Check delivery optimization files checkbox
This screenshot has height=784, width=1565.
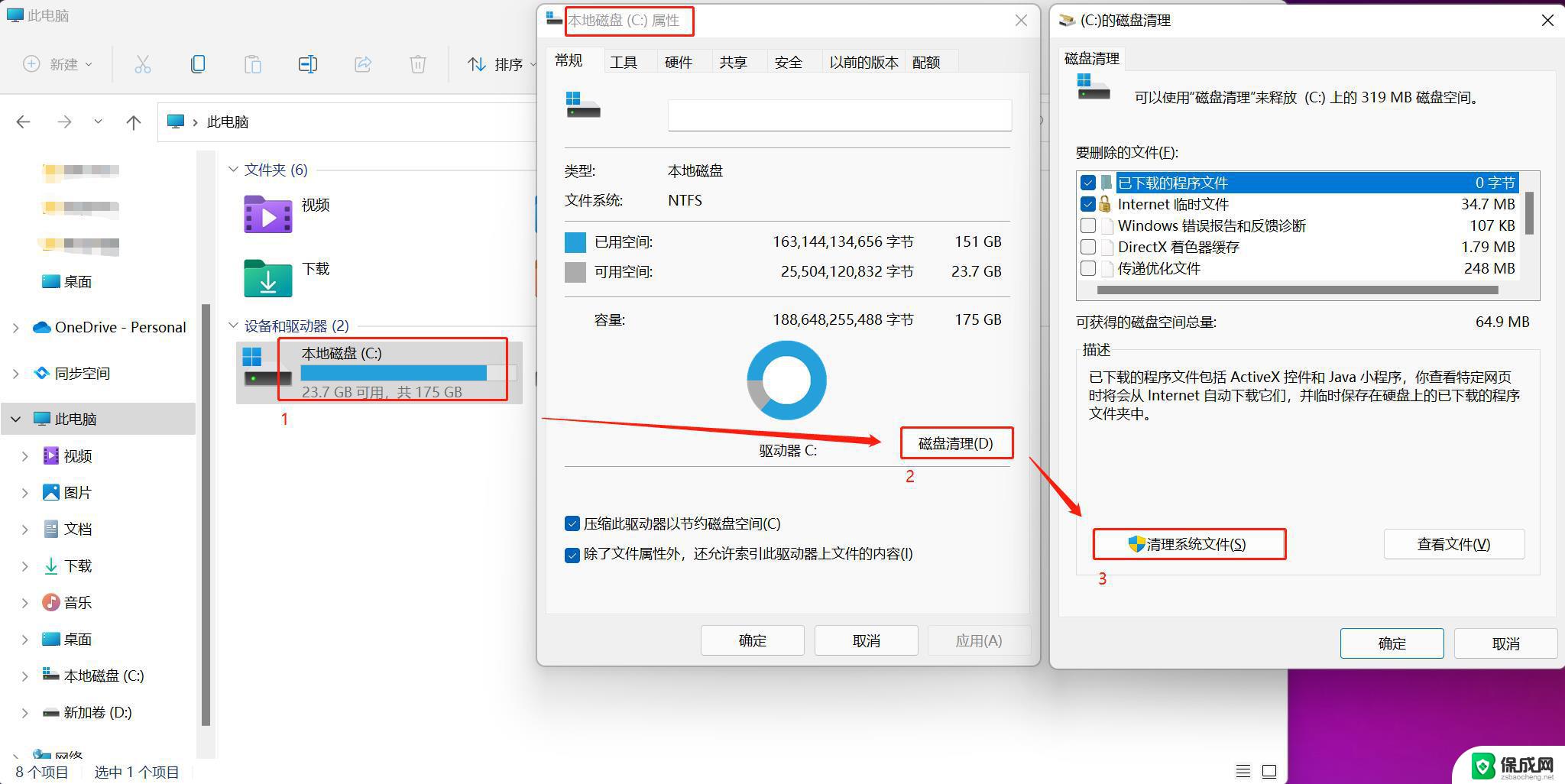click(x=1088, y=268)
